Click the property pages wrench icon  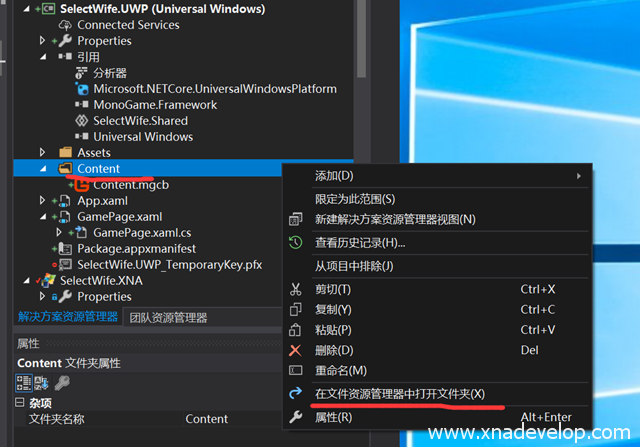pyautogui.click(x=62, y=382)
